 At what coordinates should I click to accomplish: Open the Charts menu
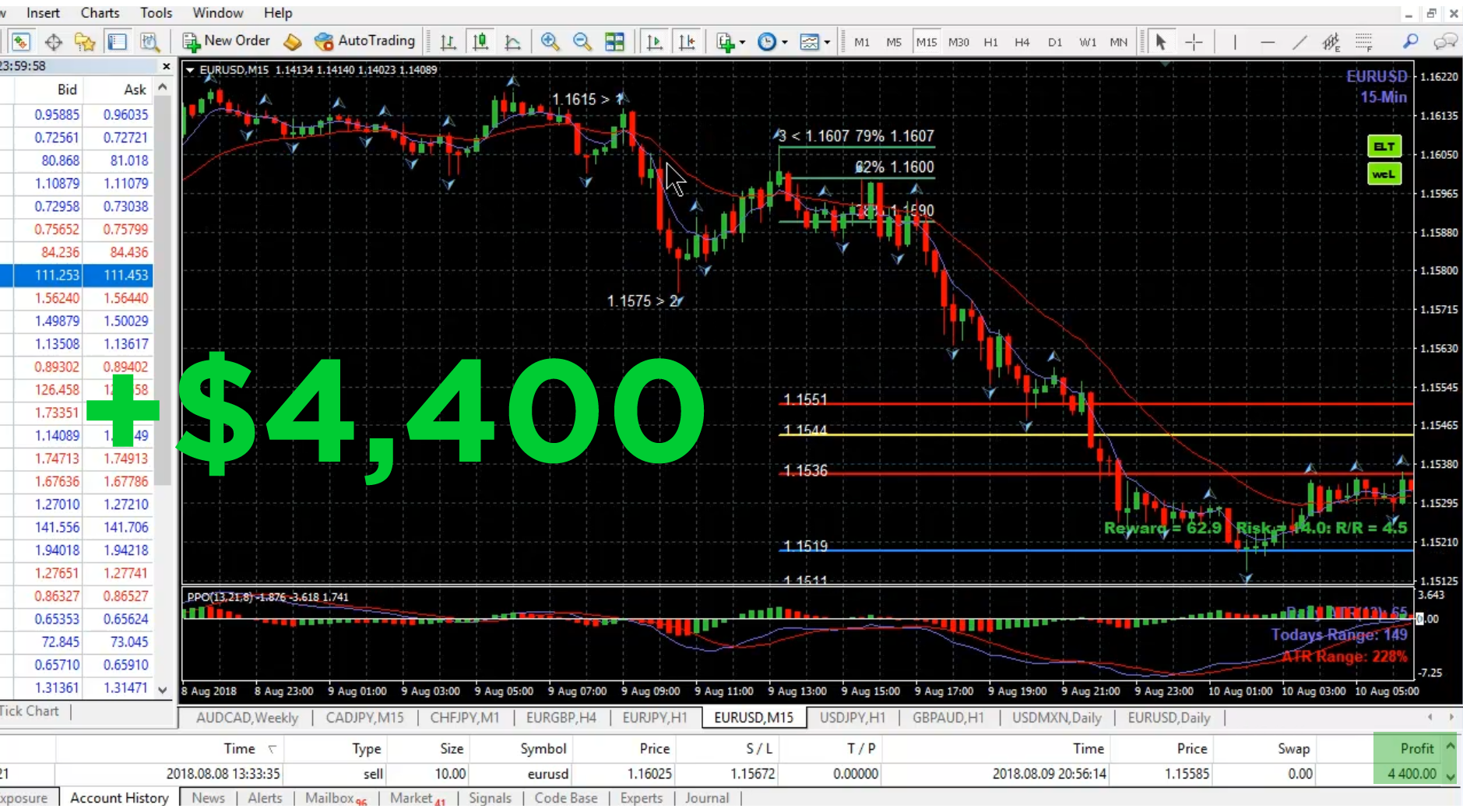point(100,13)
